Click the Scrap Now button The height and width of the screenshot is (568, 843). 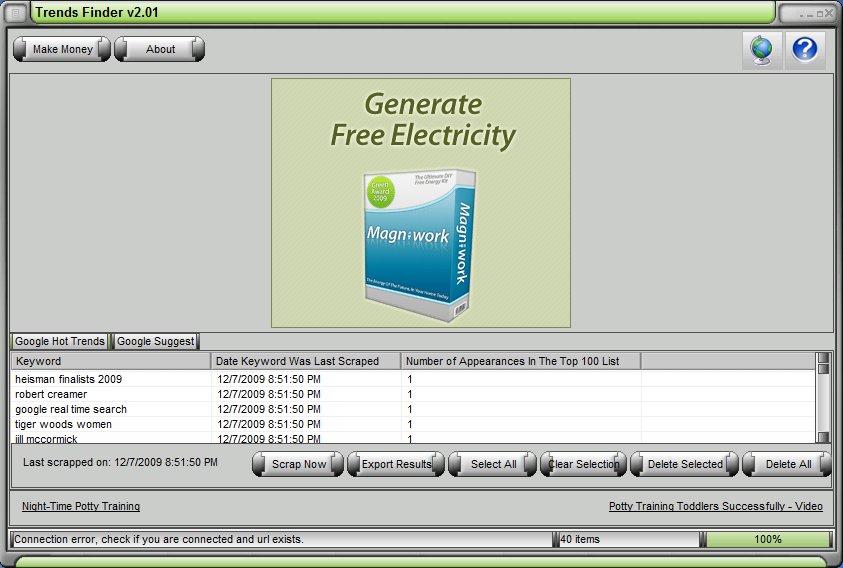[x=298, y=464]
